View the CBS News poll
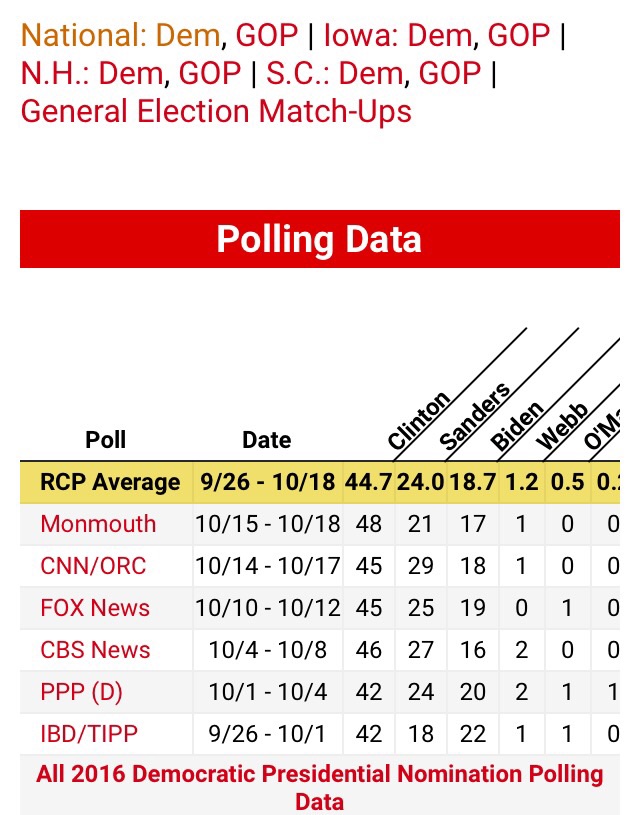 95,650
